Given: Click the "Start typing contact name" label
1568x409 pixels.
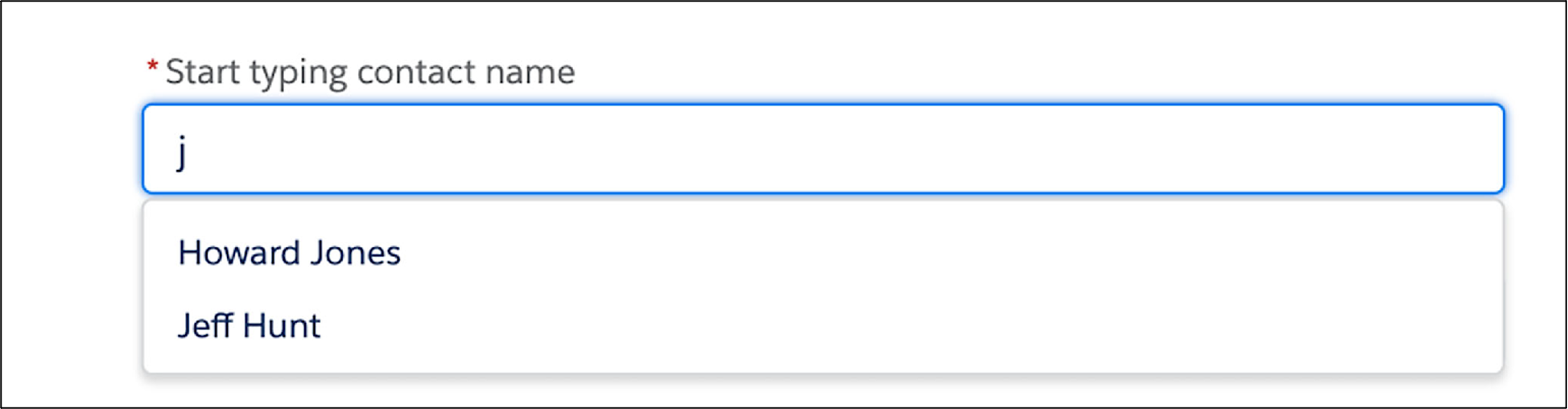Looking at the screenshot, I should (x=370, y=72).
